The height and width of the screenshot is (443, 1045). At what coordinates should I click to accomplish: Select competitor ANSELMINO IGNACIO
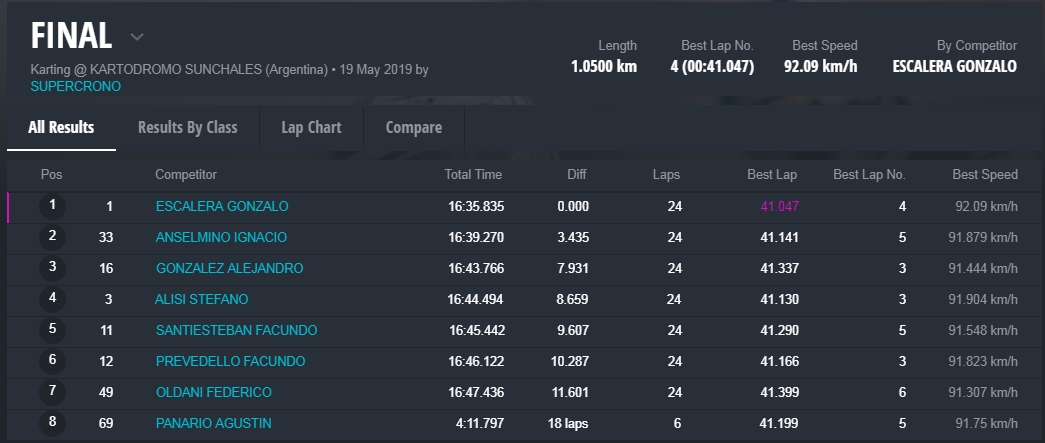click(x=221, y=237)
